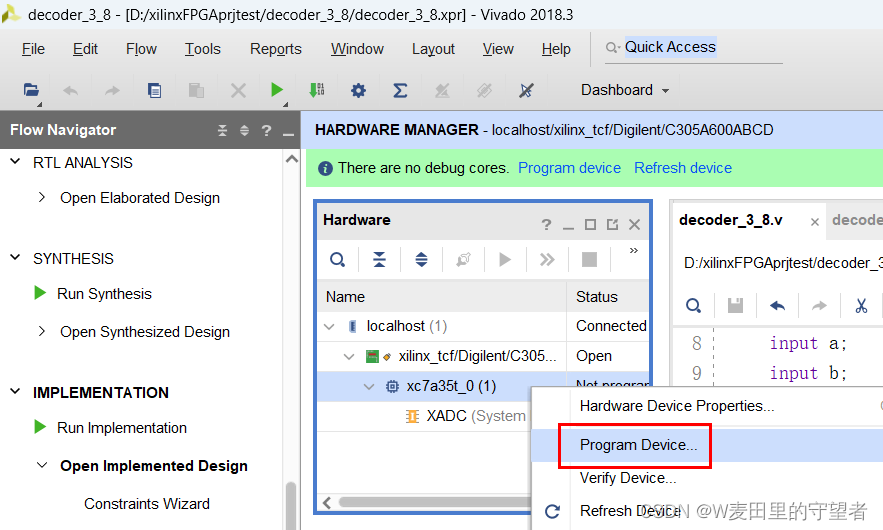Open Settings gear icon in main toolbar
Screen dimensions: 883x530
358,90
